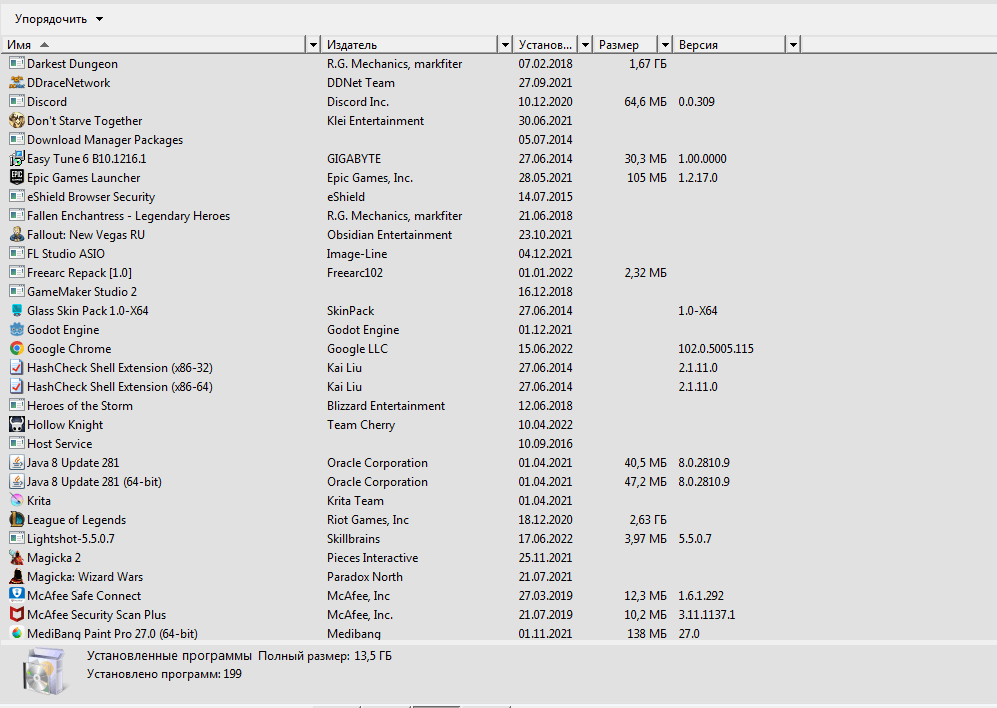Click the Darkest Dungeon program icon
997x708 pixels.
click(x=17, y=64)
